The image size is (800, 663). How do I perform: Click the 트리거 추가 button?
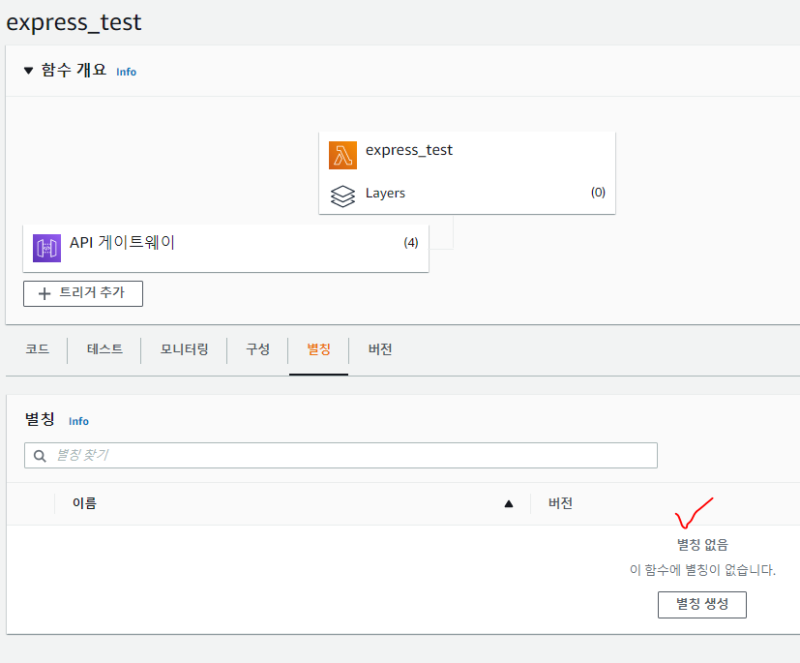(x=84, y=294)
